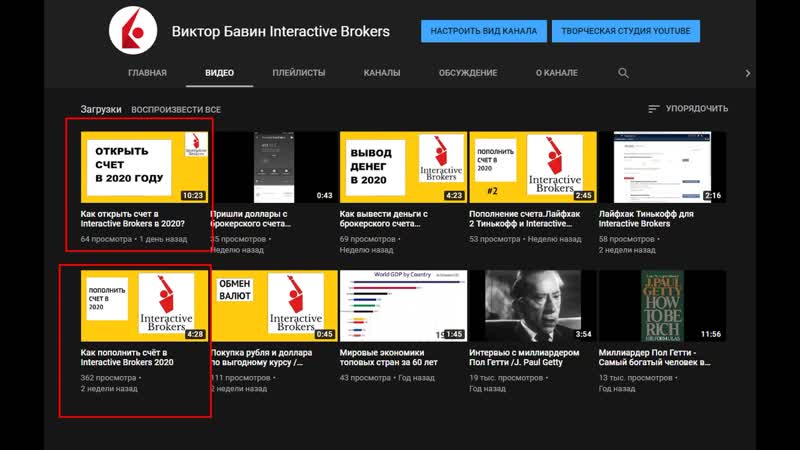Click title Пополнение счета.Лайфхак 2 Тинькофф

click(525, 219)
